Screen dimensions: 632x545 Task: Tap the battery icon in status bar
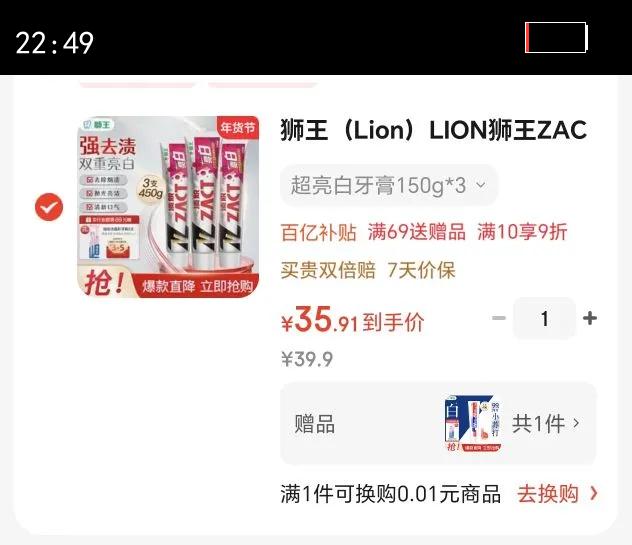(x=556, y=37)
